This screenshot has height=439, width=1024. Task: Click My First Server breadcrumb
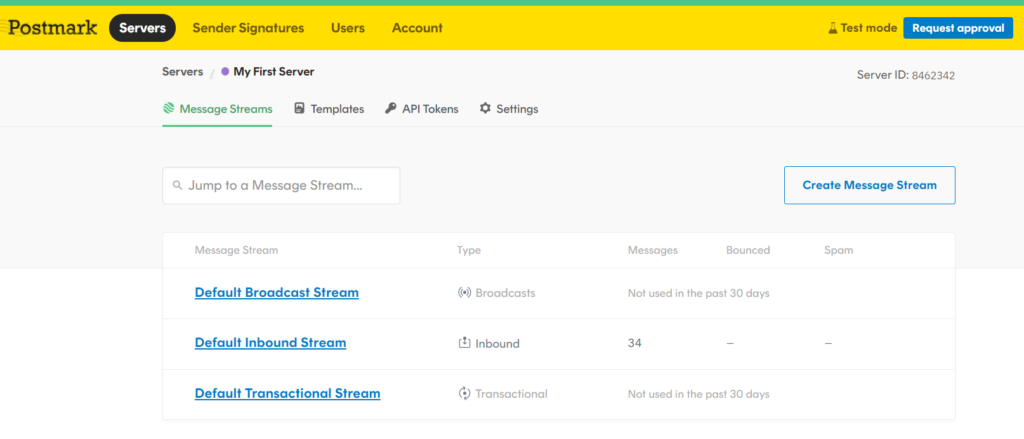click(274, 72)
